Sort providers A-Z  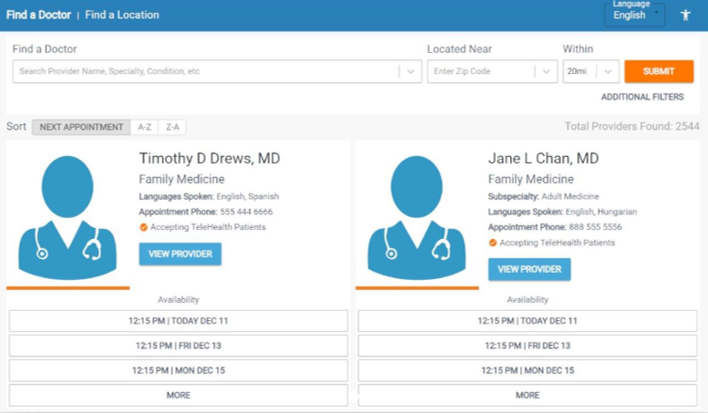click(145, 127)
